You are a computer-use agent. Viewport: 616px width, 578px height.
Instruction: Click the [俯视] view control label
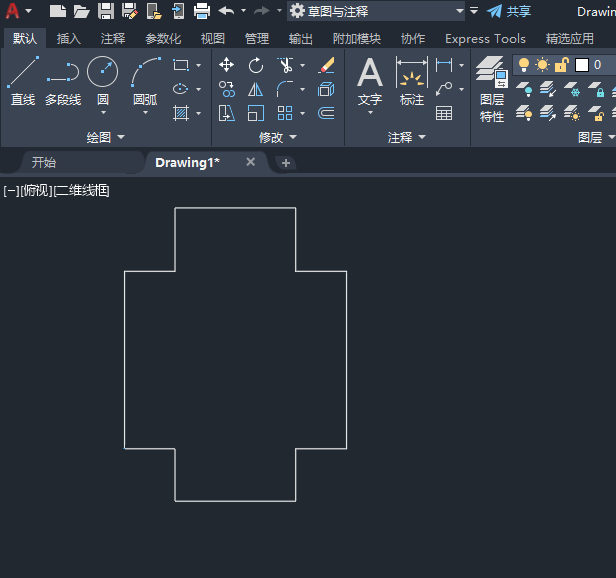click(x=36, y=190)
